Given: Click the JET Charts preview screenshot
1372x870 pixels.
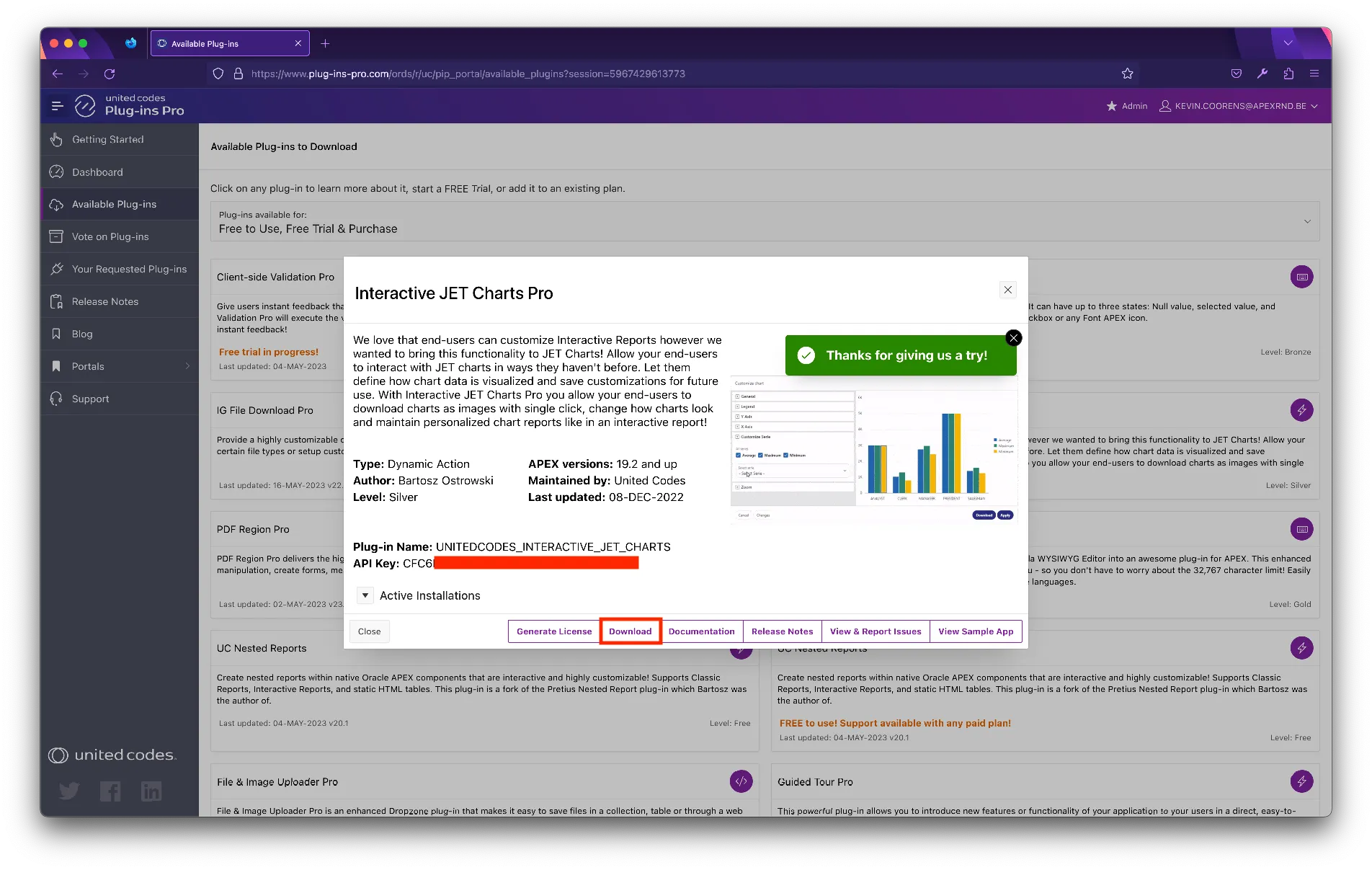Looking at the screenshot, I should (x=874, y=451).
